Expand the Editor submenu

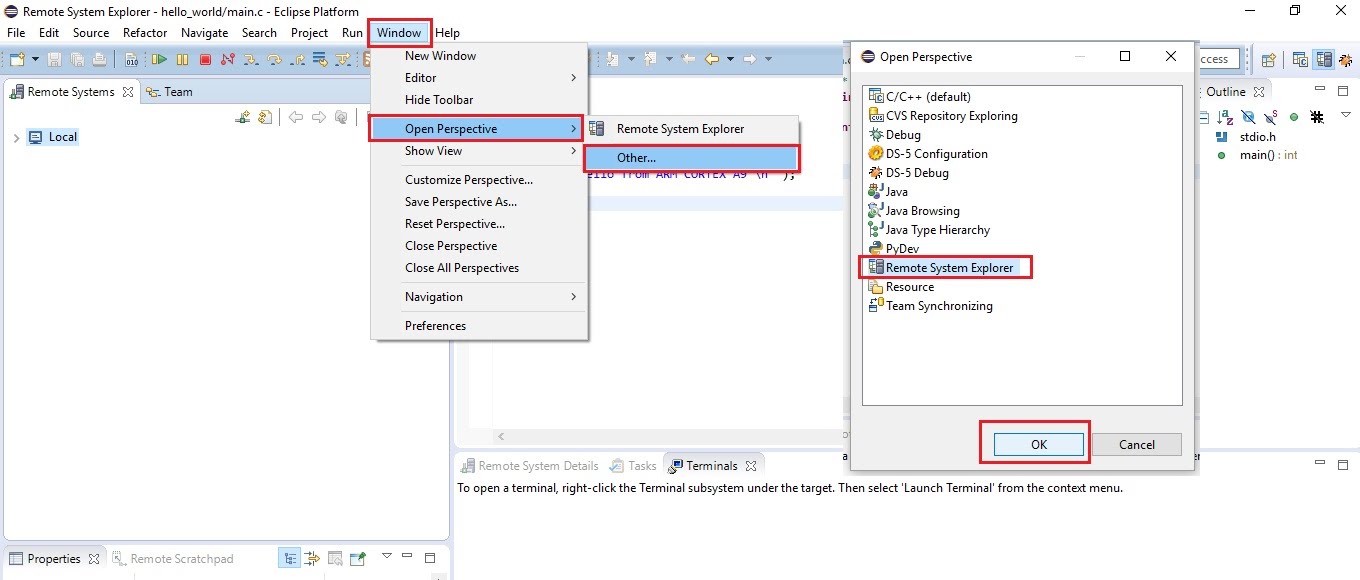click(x=479, y=78)
